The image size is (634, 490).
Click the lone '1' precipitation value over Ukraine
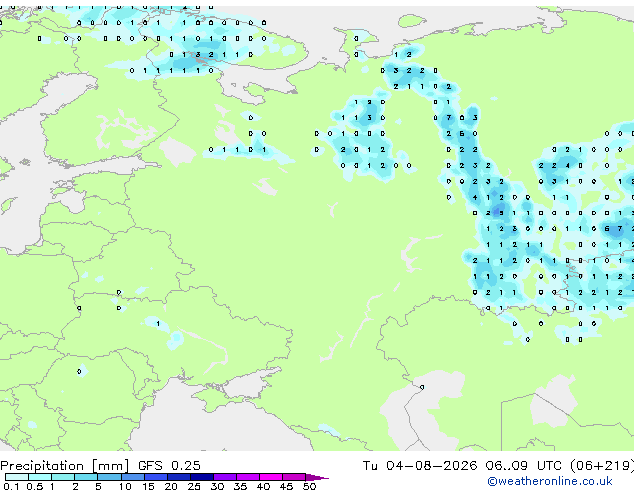point(158,323)
